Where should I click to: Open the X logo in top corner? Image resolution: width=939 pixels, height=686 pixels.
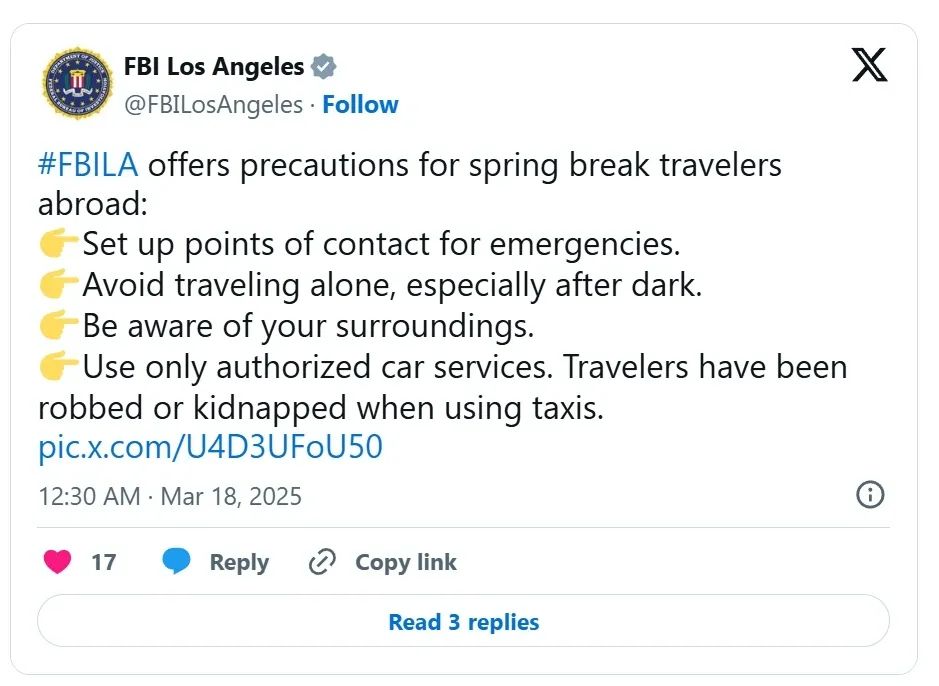(x=870, y=65)
